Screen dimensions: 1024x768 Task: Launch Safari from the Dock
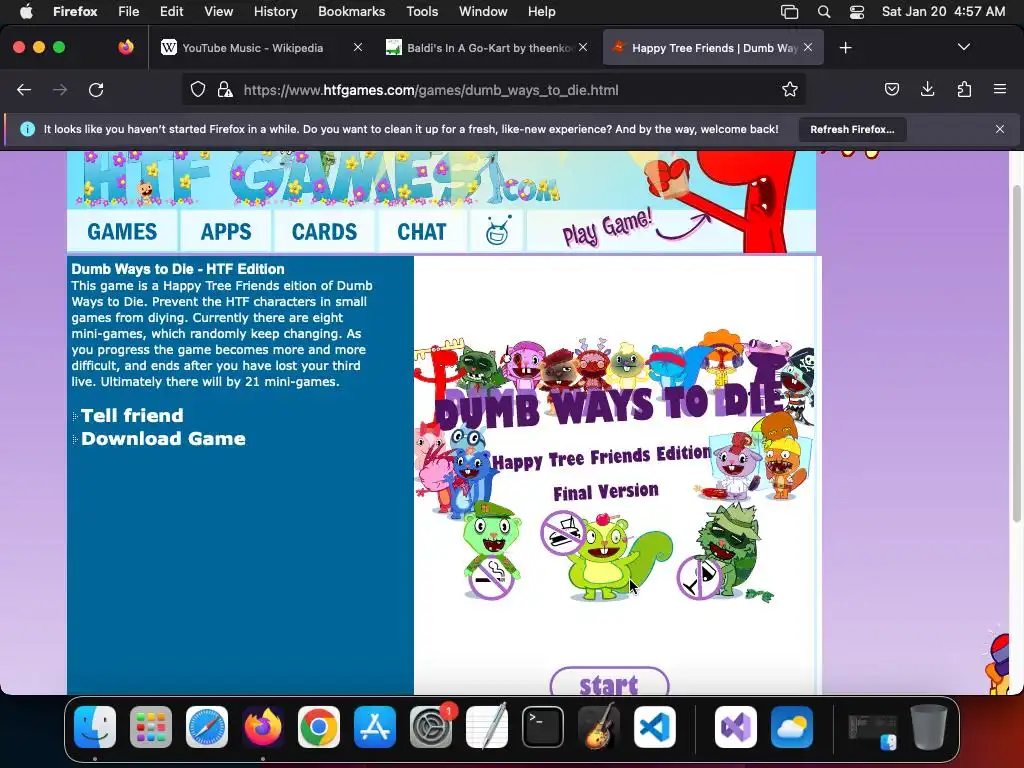207,727
